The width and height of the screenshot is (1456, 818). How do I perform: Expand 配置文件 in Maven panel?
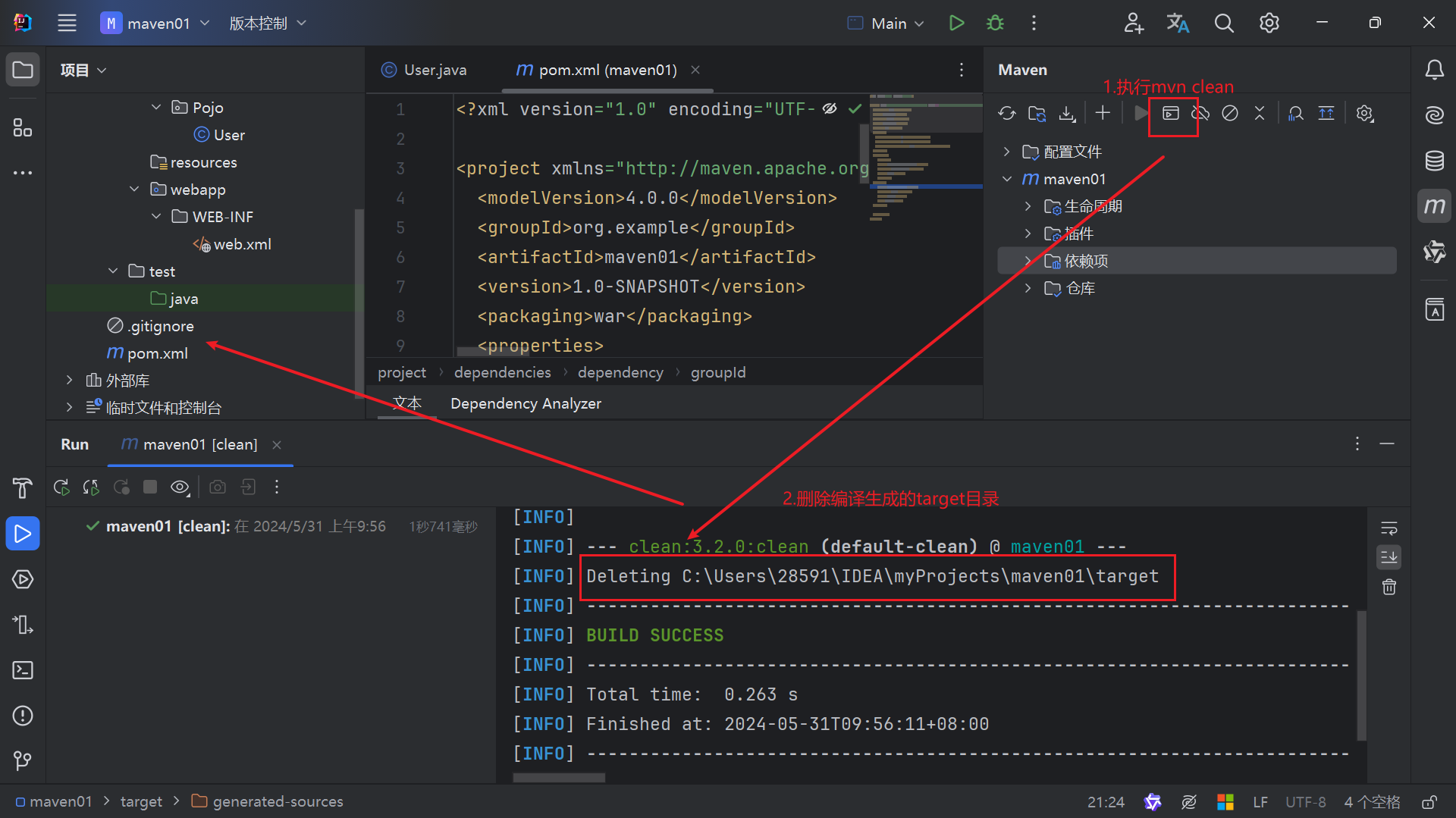[1006, 152]
